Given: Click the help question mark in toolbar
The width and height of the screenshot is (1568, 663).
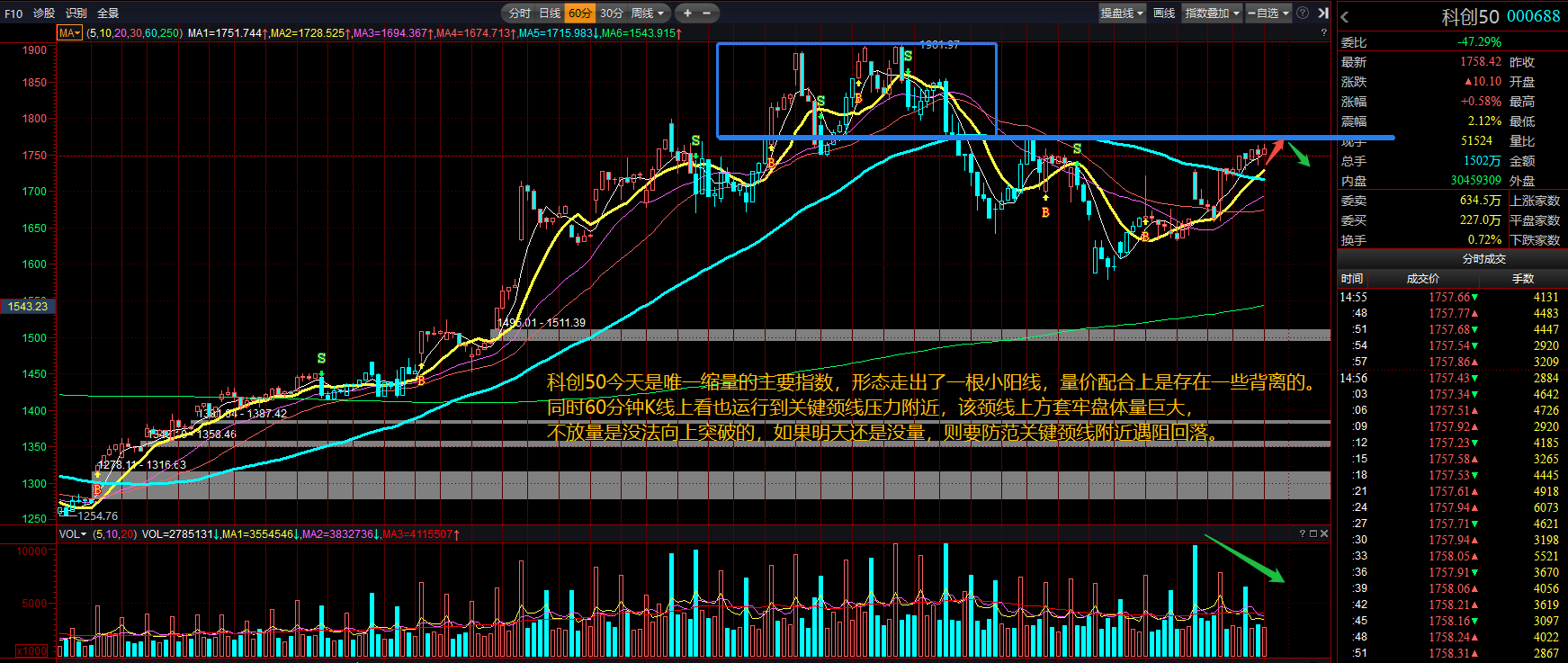Looking at the screenshot, I should pos(1303,13).
